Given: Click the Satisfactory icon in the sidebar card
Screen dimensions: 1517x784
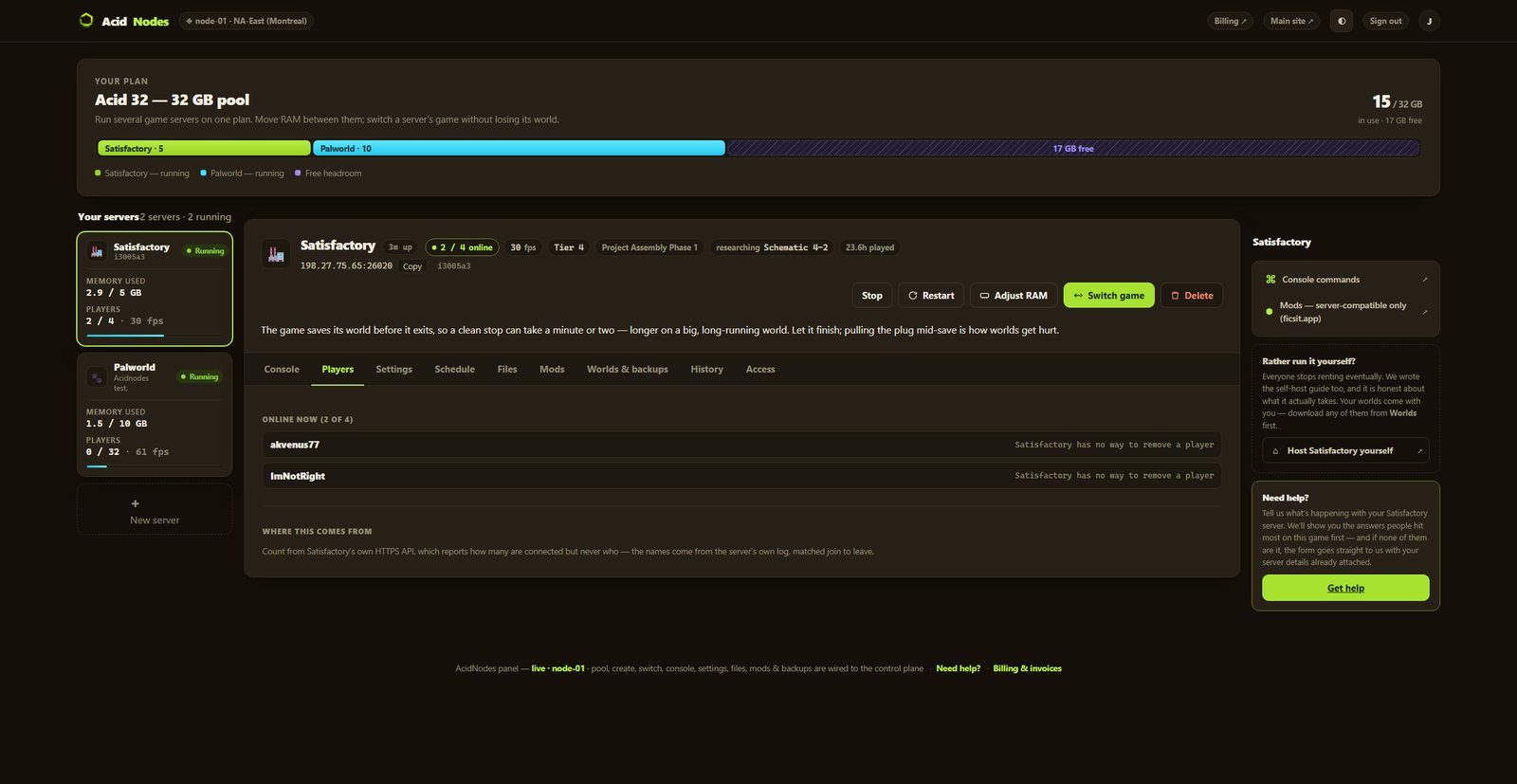Looking at the screenshot, I should pyautogui.click(x=96, y=251).
